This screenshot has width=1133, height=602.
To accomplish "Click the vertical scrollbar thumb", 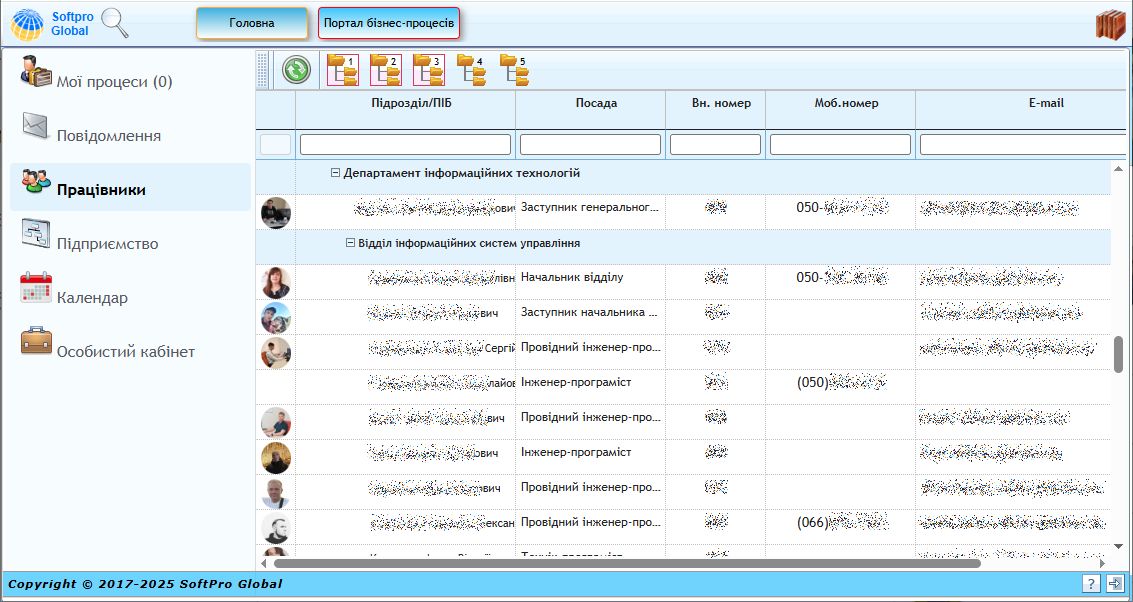I will click(1119, 354).
